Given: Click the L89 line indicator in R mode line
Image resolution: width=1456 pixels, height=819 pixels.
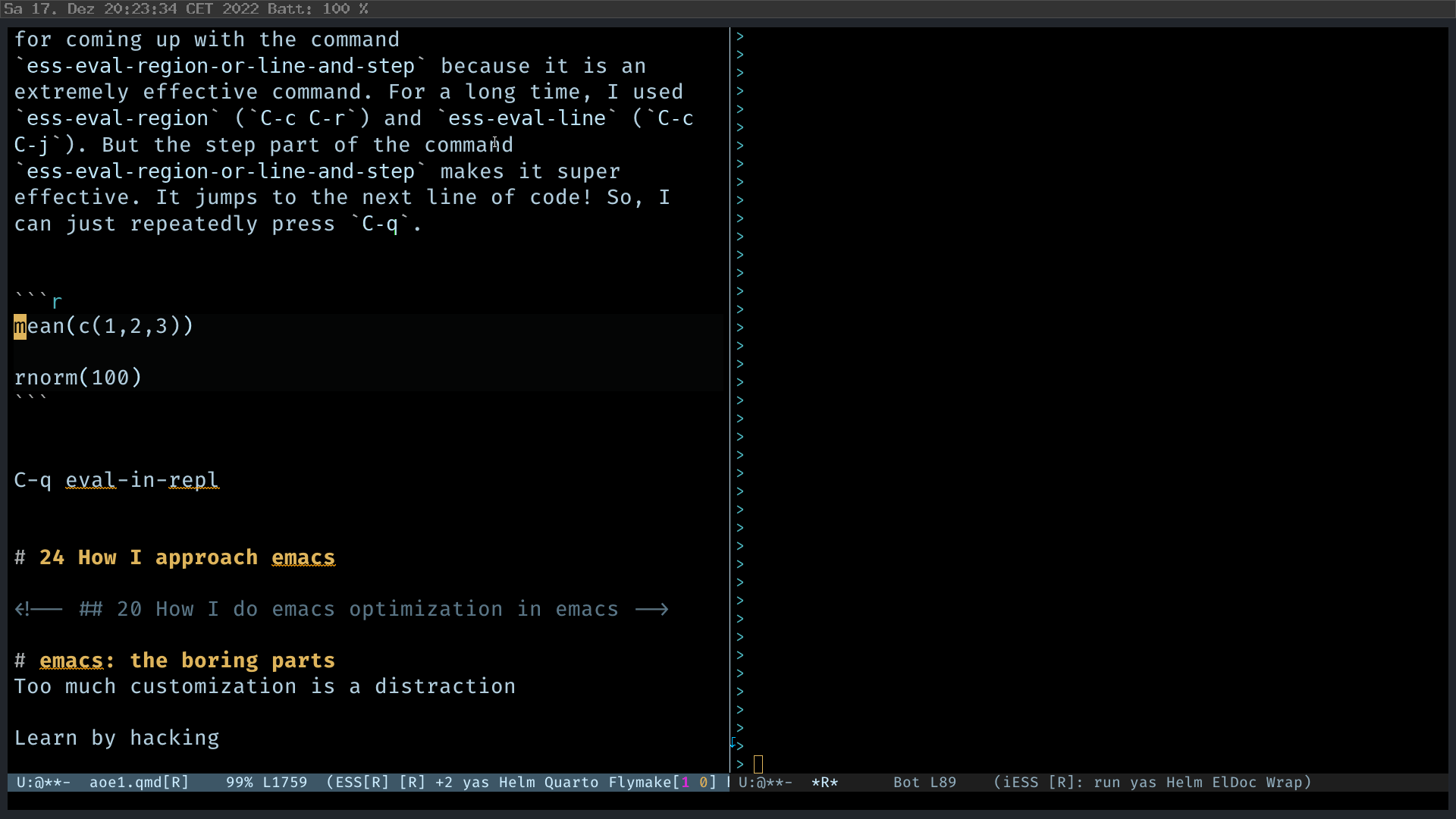Looking at the screenshot, I should (x=943, y=782).
